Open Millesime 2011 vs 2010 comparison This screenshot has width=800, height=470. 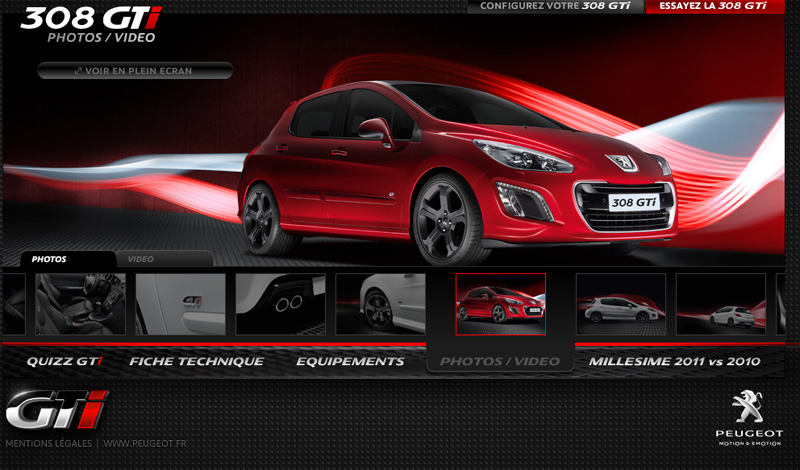point(674,361)
